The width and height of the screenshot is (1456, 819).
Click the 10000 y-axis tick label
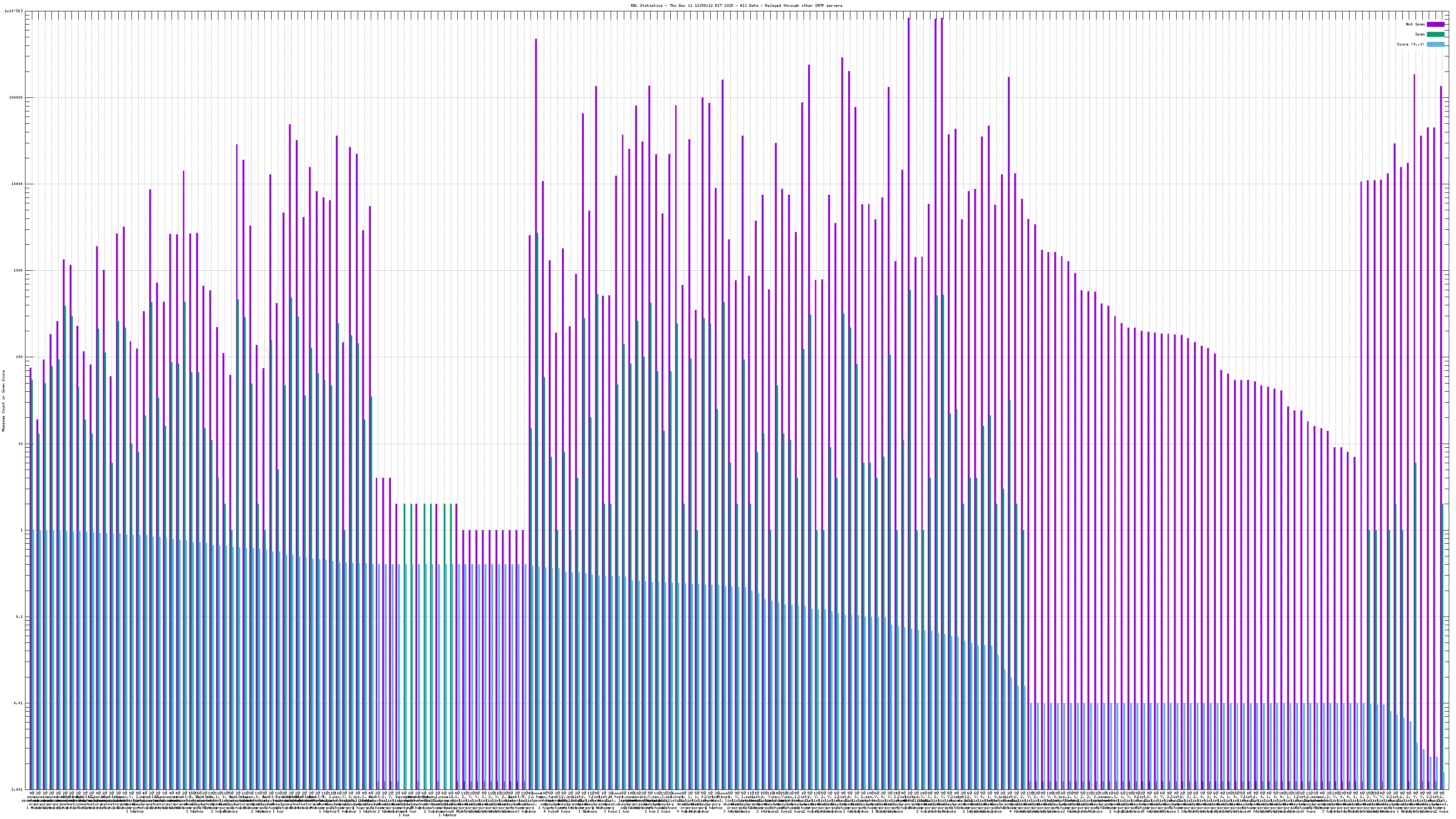[16, 184]
